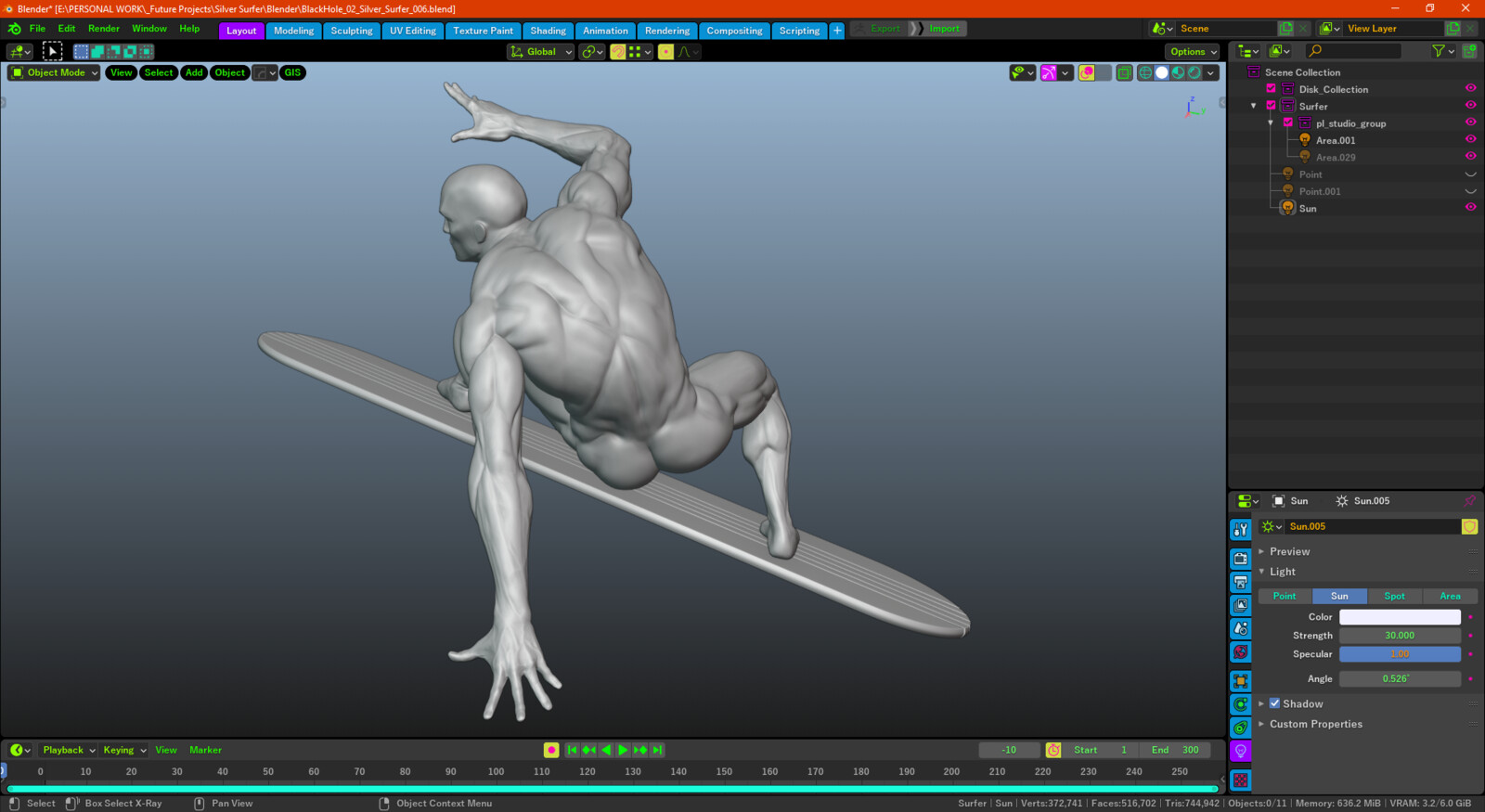1485x812 pixels.
Task: Click the Specular slider
Action: (x=1400, y=654)
